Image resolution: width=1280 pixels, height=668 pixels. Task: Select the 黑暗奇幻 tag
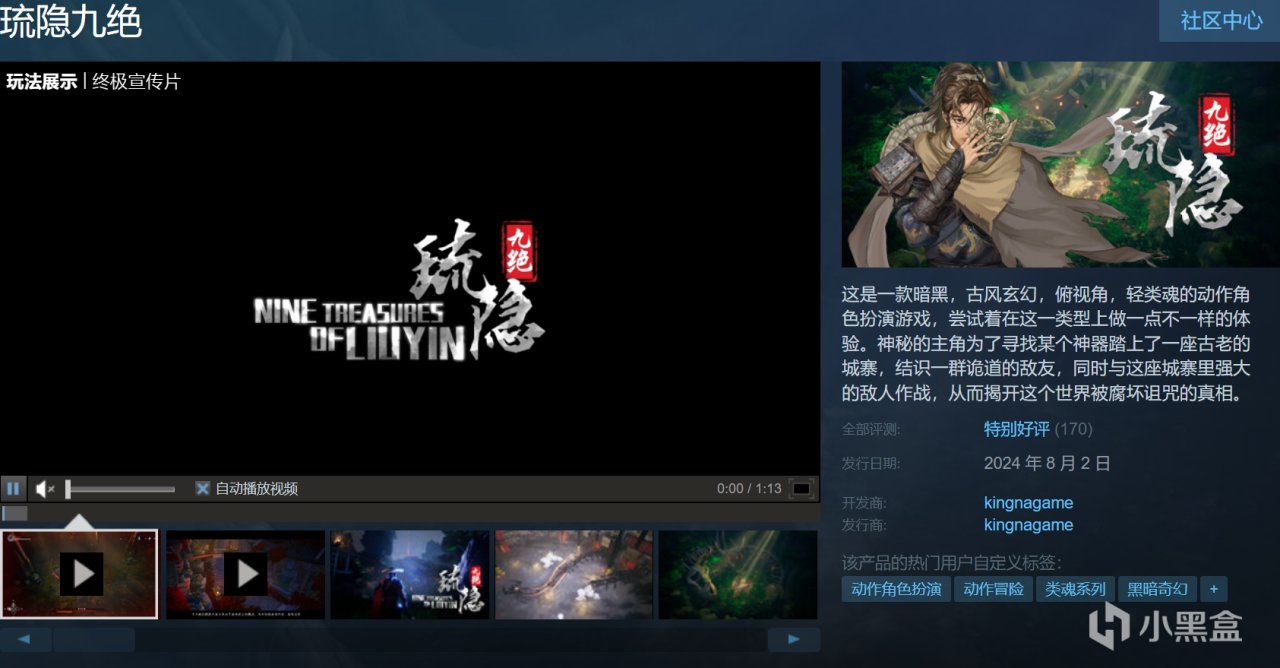tap(1157, 589)
